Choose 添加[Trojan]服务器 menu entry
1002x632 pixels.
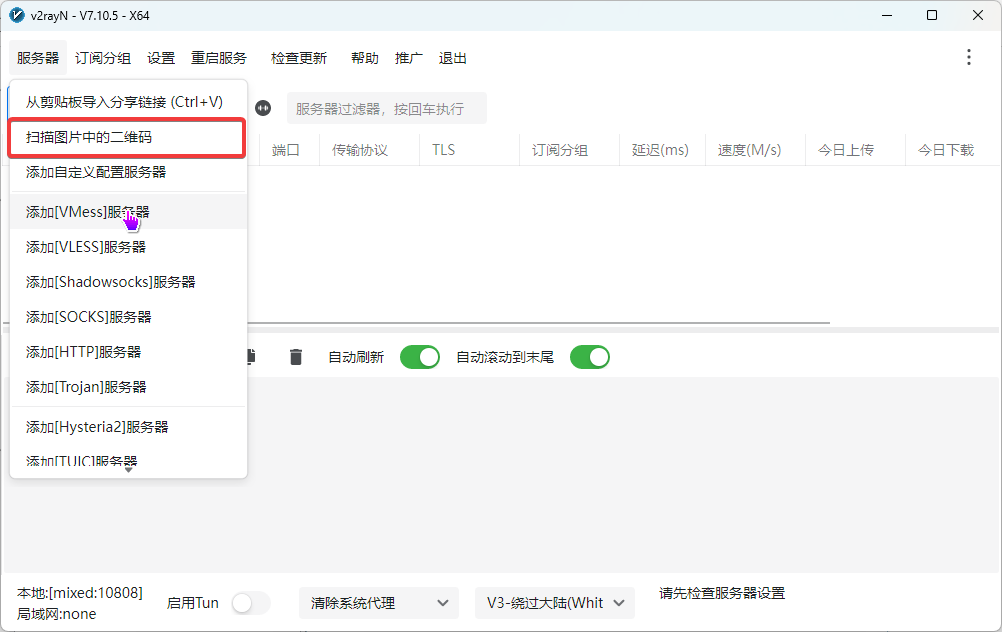coord(86,387)
